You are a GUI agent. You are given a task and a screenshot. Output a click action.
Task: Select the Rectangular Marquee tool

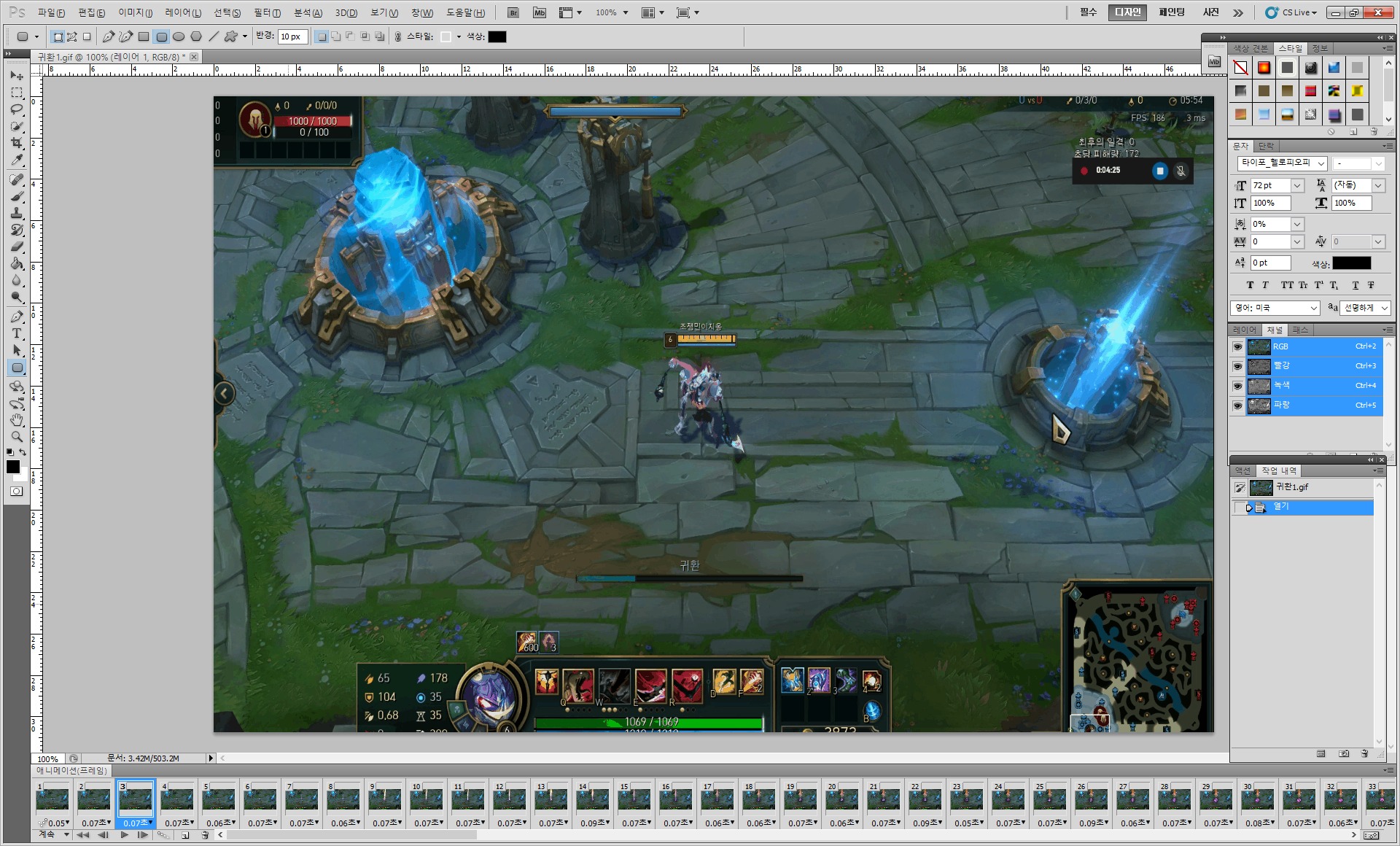pos(17,93)
